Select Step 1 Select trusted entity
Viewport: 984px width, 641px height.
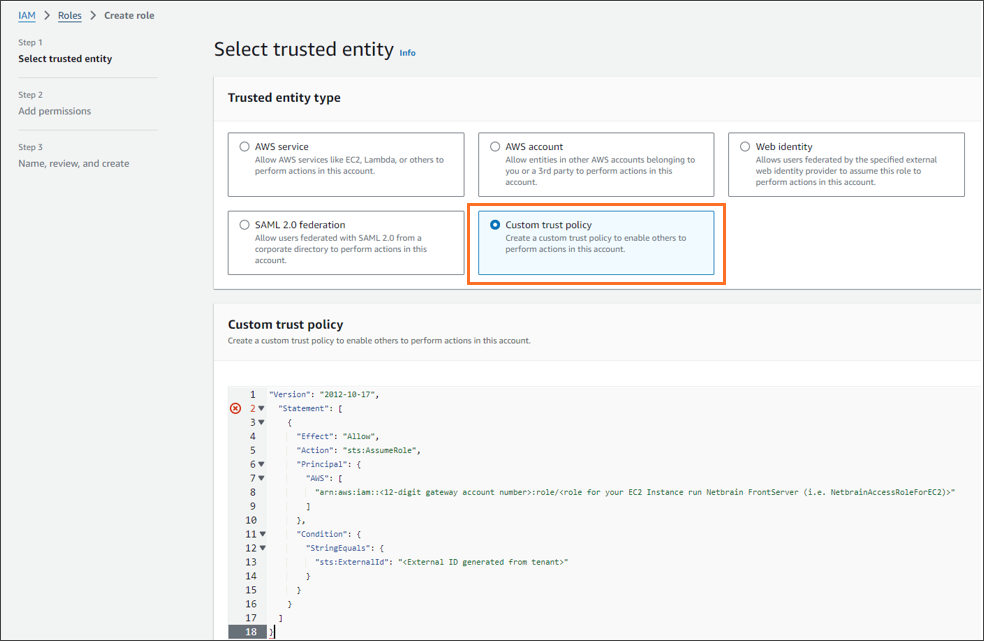point(65,59)
